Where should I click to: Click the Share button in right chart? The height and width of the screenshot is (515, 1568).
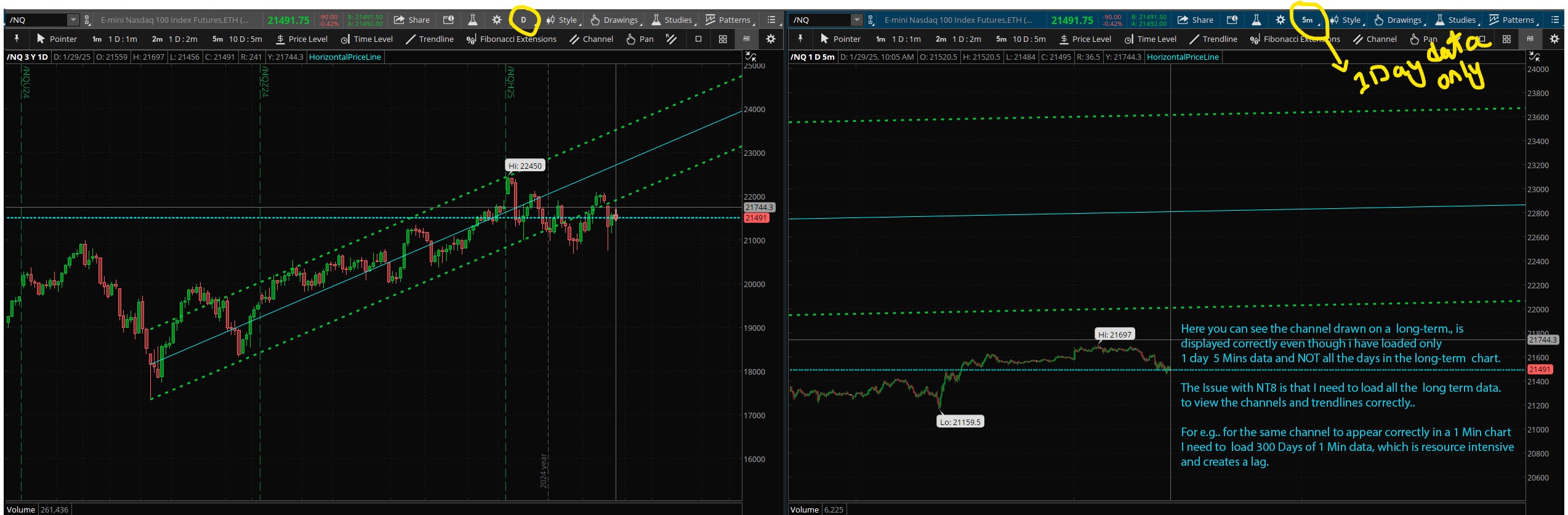coord(1196,20)
